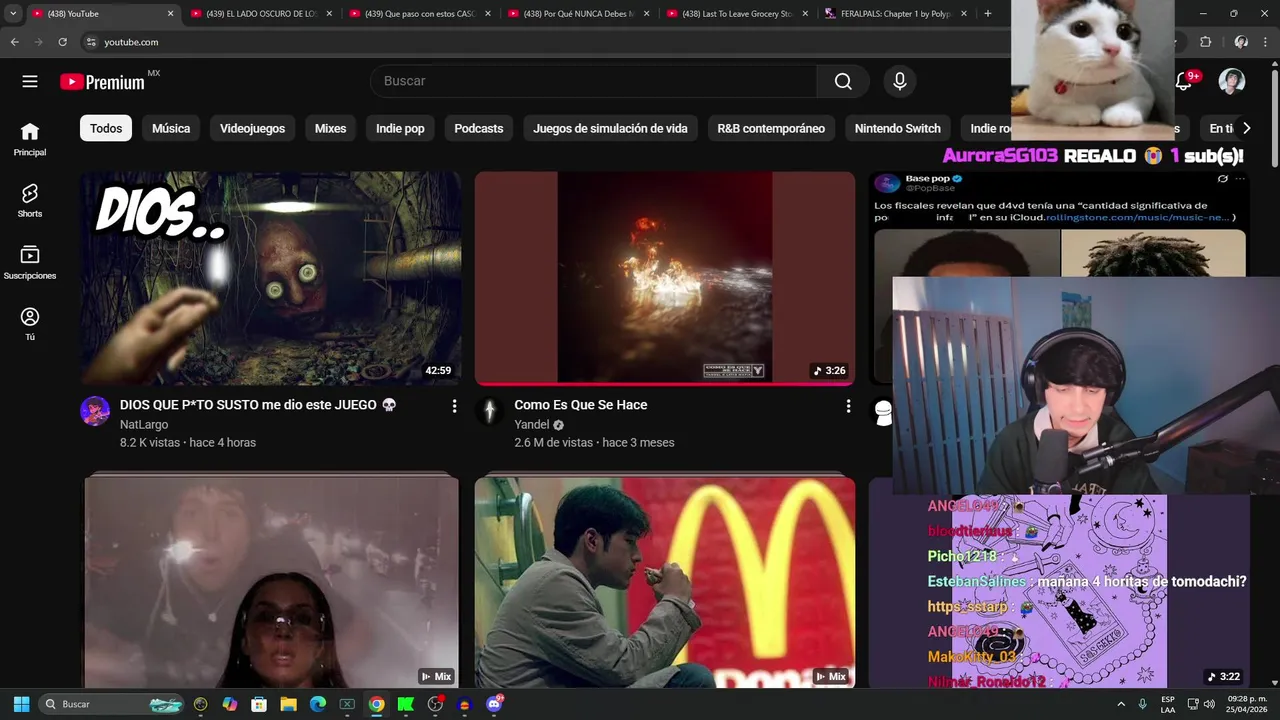Open options menu for Como Es Que Se Hace

coord(848,406)
